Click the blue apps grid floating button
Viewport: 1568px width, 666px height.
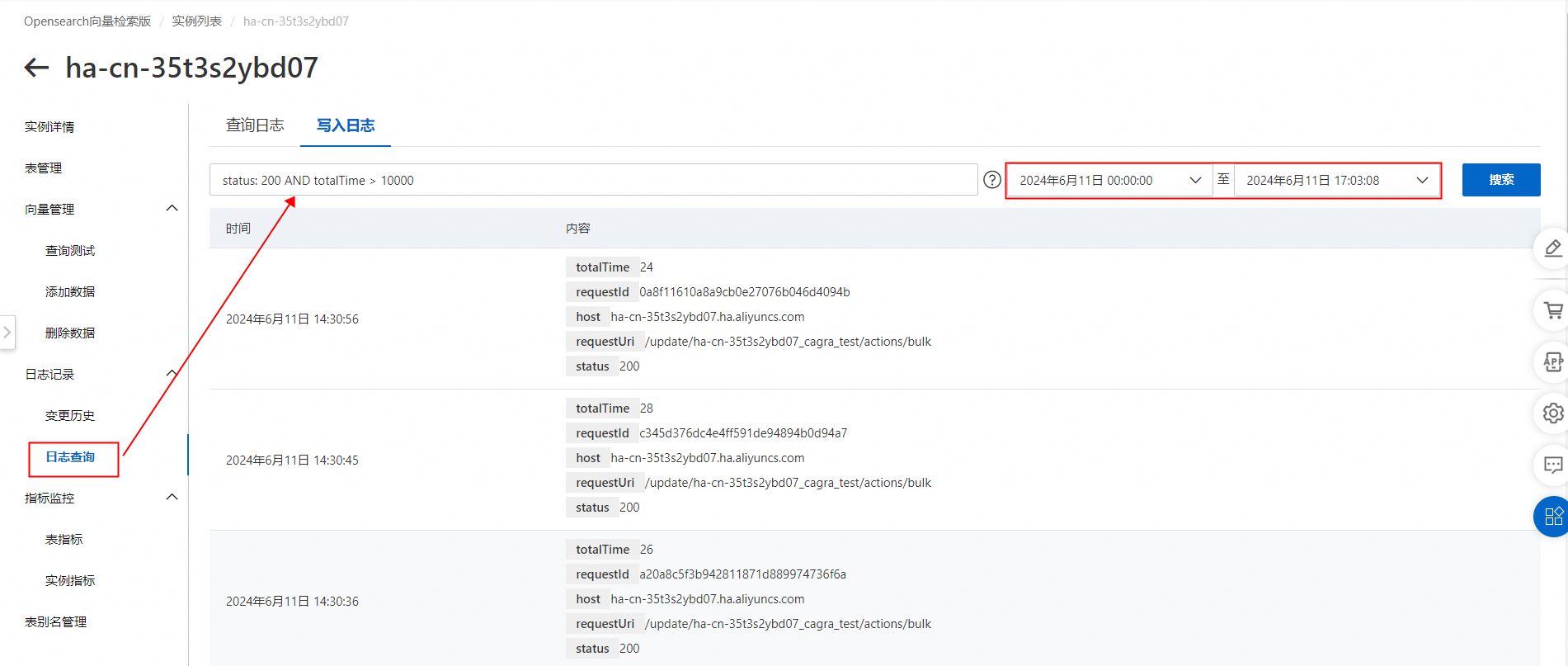(x=1552, y=517)
